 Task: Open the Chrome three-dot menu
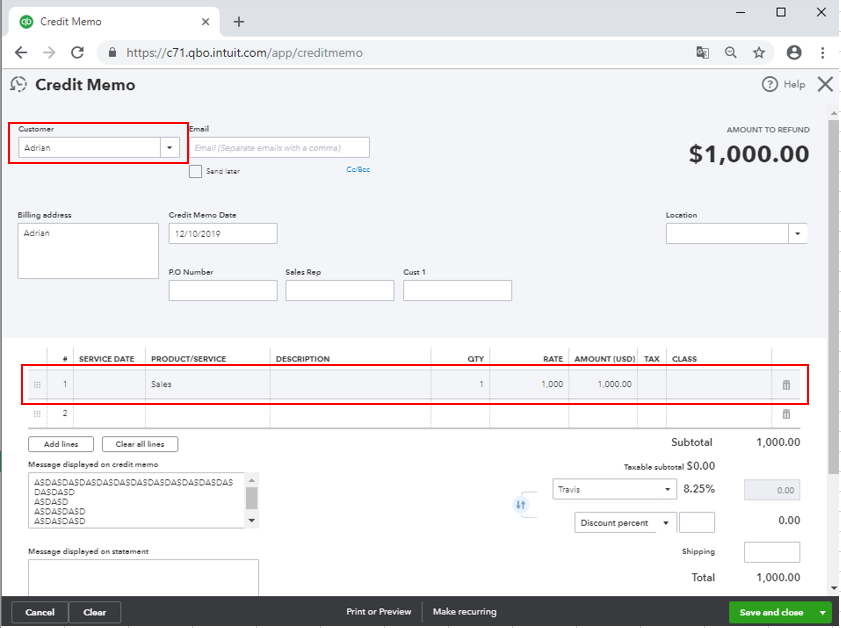pos(822,53)
